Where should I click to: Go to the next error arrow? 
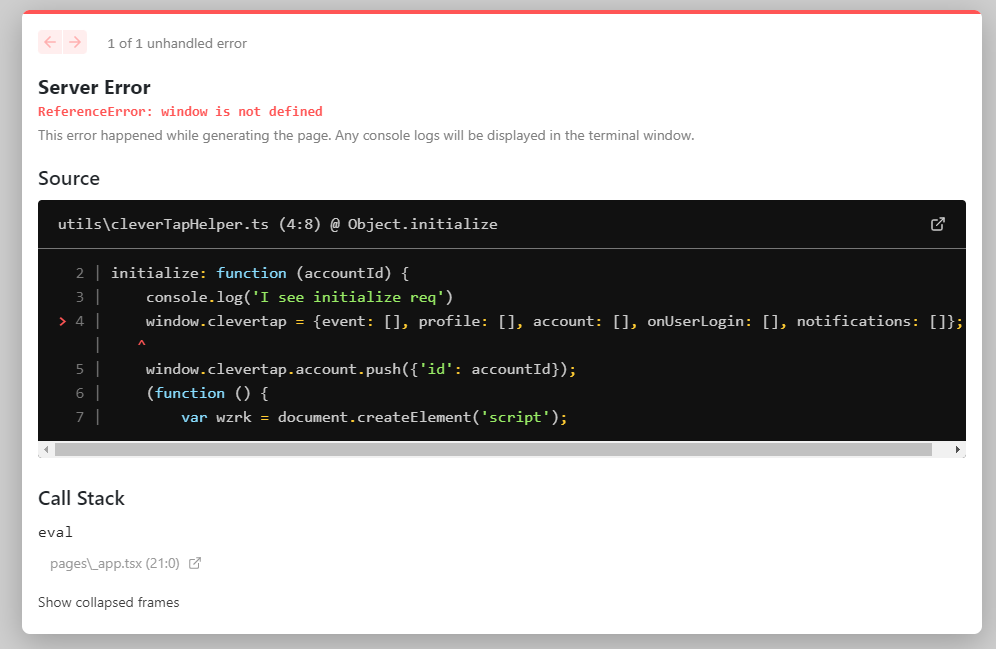tap(75, 43)
